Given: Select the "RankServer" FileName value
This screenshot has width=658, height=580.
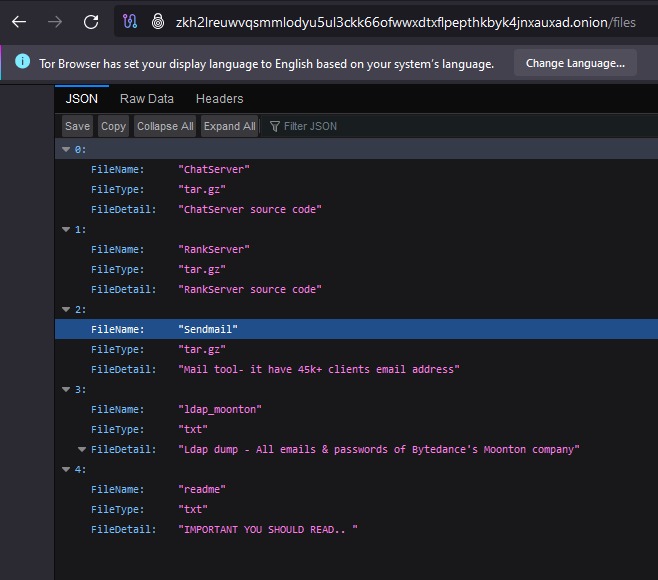Looking at the screenshot, I should pos(214,249).
